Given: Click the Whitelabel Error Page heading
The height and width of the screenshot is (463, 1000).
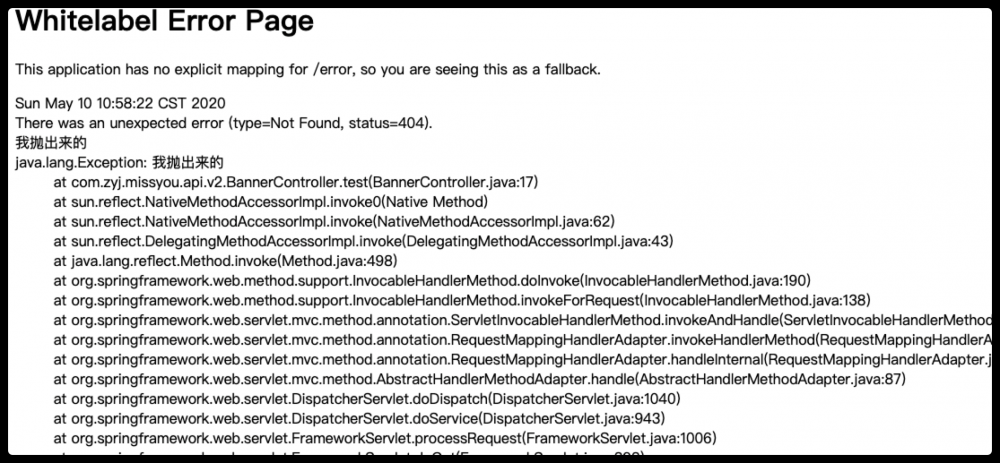Looking at the screenshot, I should 165,21.
